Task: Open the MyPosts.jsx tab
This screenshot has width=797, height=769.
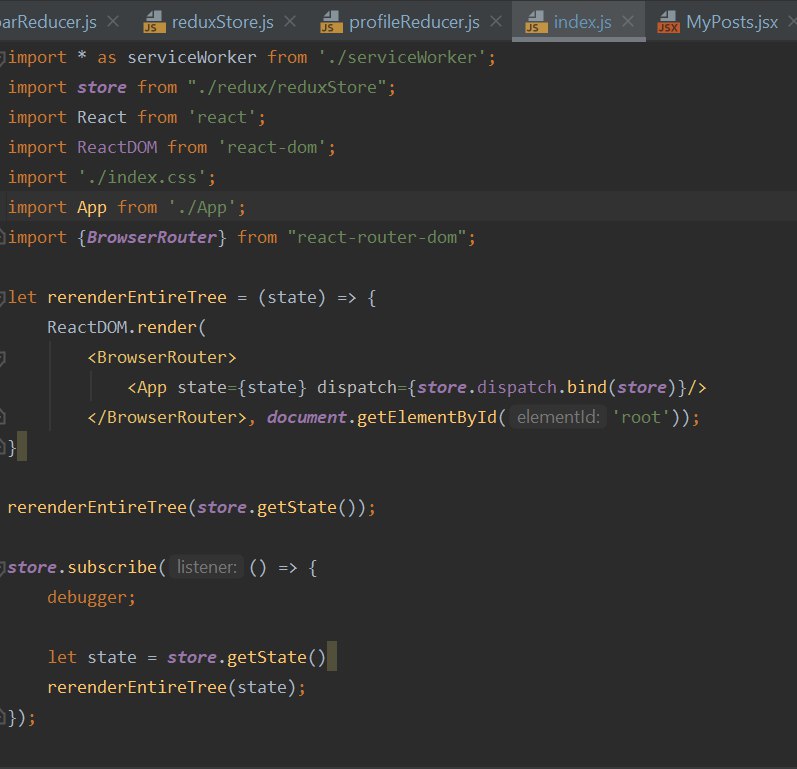Action: 731,22
